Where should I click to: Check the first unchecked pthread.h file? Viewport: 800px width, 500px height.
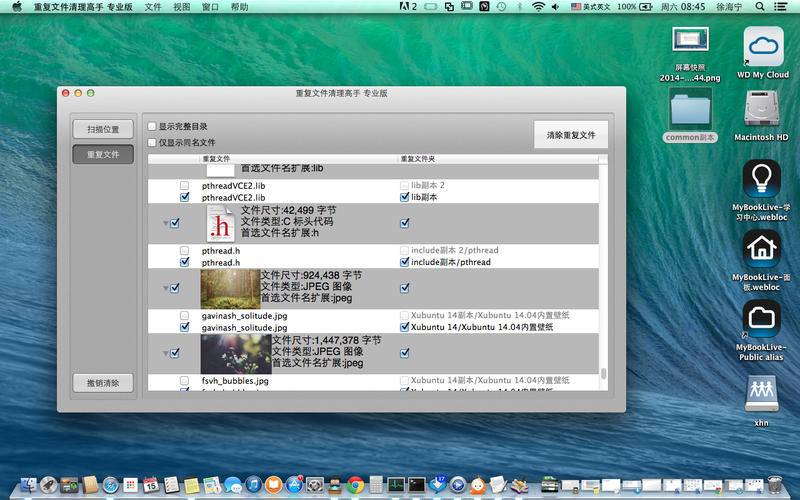point(184,250)
